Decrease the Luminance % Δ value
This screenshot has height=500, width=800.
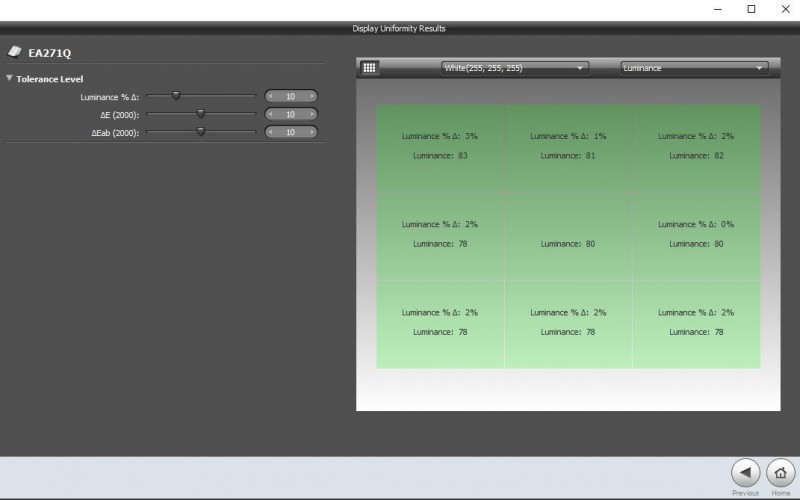tap(270, 96)
